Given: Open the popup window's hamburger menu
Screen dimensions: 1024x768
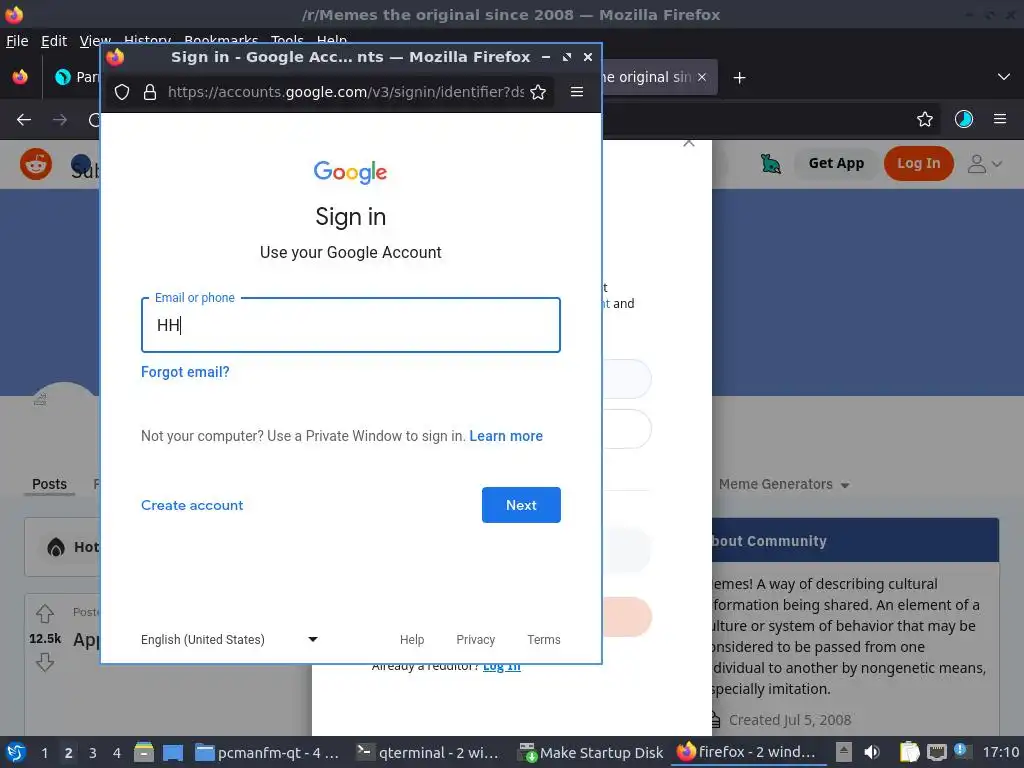Looking at the screenshot, I should [577, 92].
